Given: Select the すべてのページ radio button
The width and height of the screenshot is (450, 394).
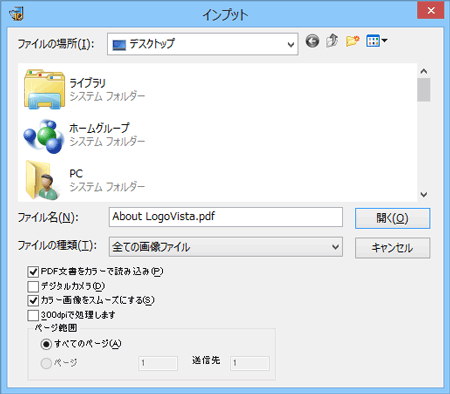Looking at the screenshot, I should [46, 344].
